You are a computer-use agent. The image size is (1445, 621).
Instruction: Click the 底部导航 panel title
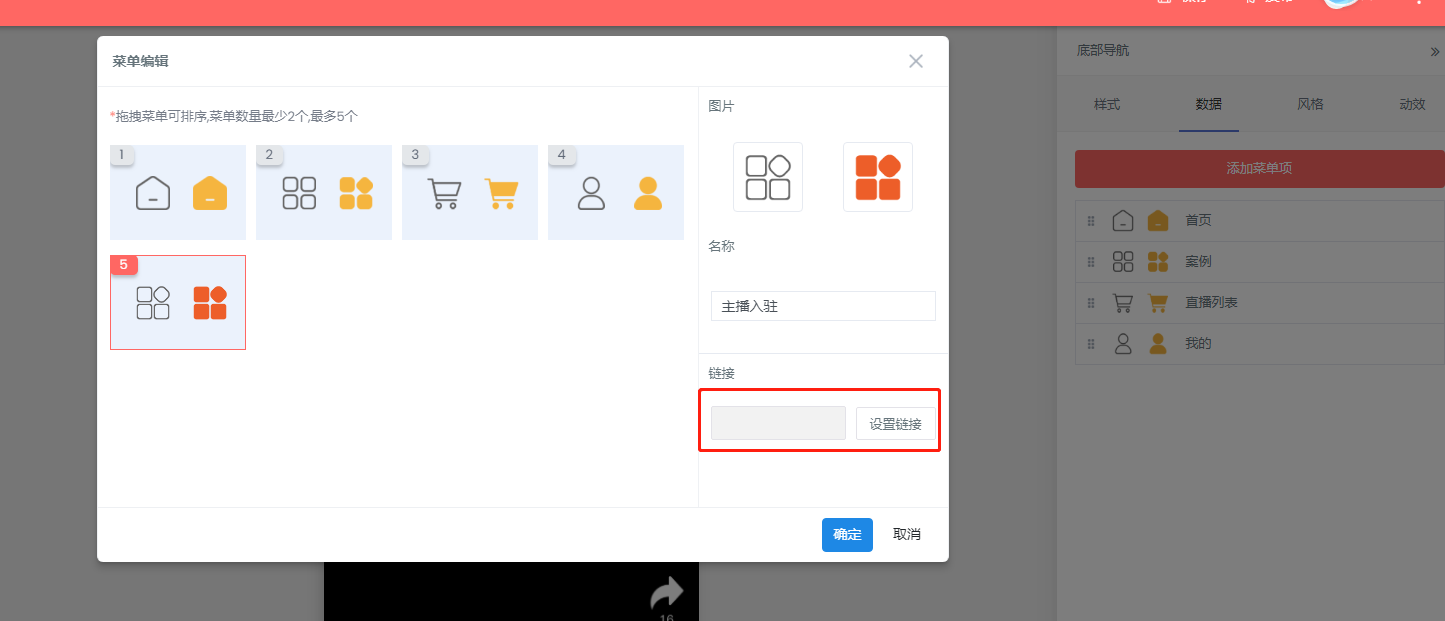tap(1103, 50)
